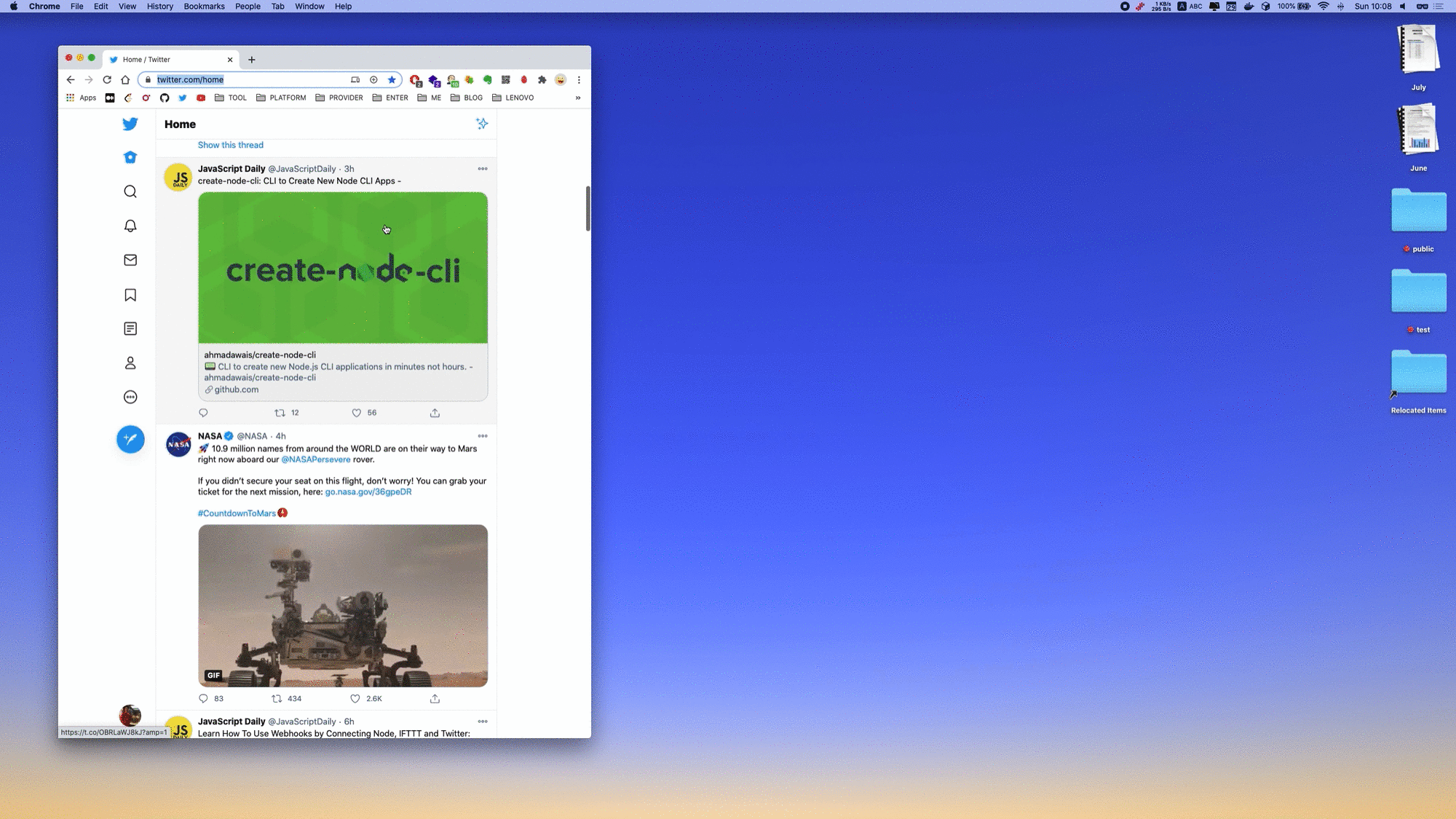The image size is (1456, 819).
Task: Click the #CountdownToMars hashtag
Action: pos(237,513)
